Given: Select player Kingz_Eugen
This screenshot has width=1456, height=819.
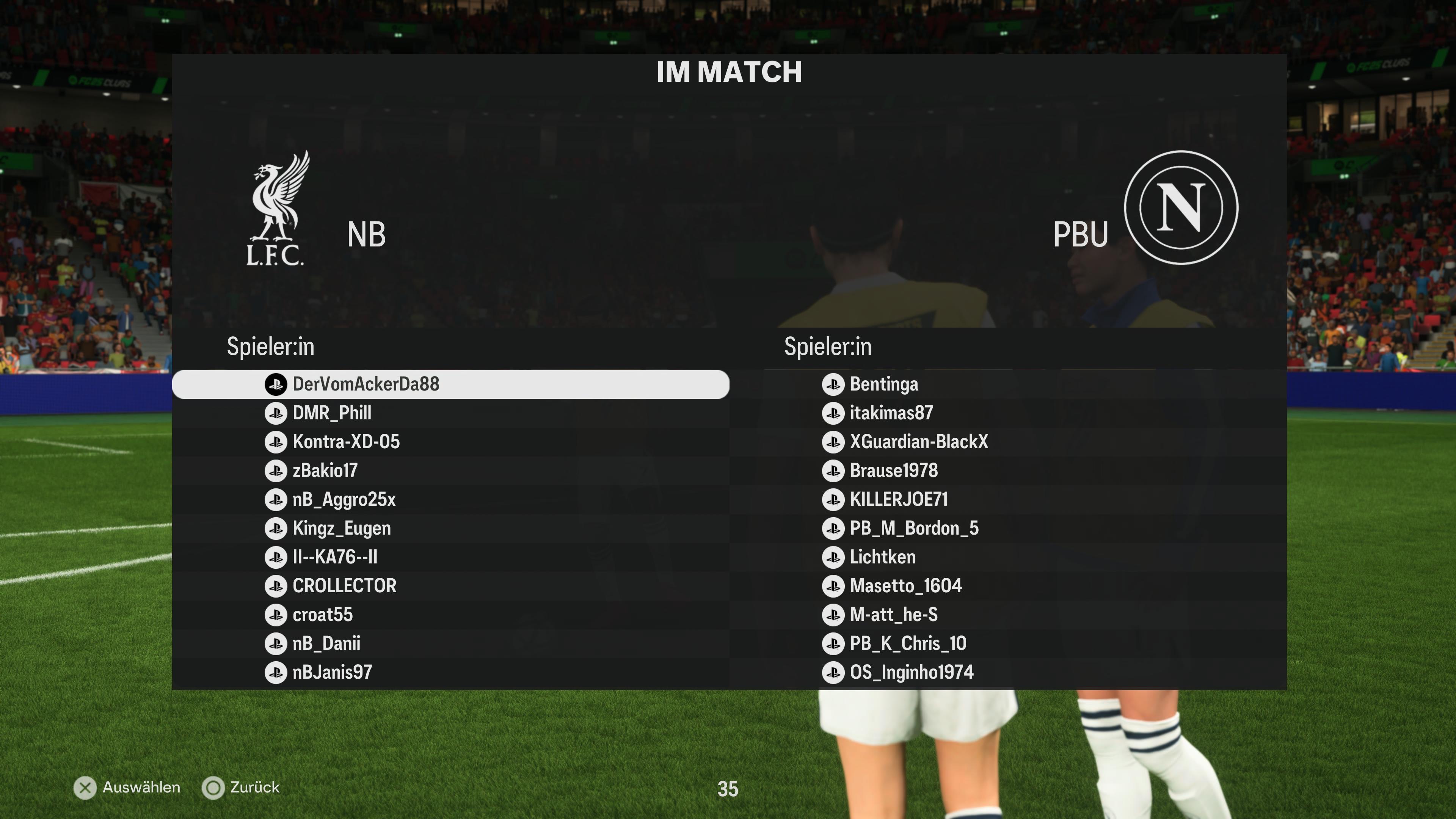Looking at the screenshot, I should click(x=450, y=529).
